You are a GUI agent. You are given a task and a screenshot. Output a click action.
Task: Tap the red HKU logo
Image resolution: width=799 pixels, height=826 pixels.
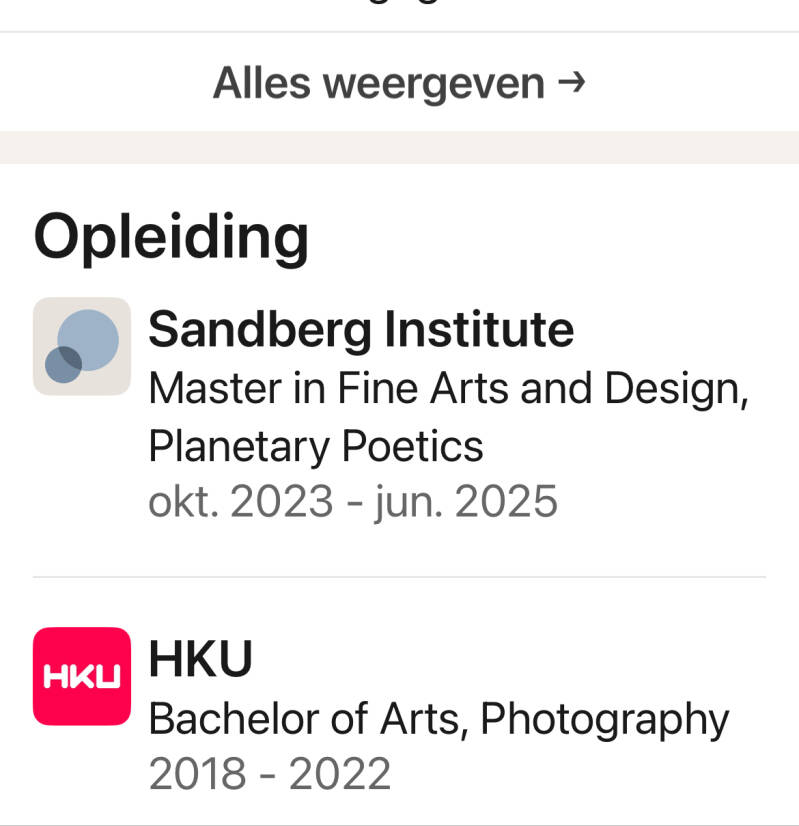pyautogui.click(x=82, y=676)
